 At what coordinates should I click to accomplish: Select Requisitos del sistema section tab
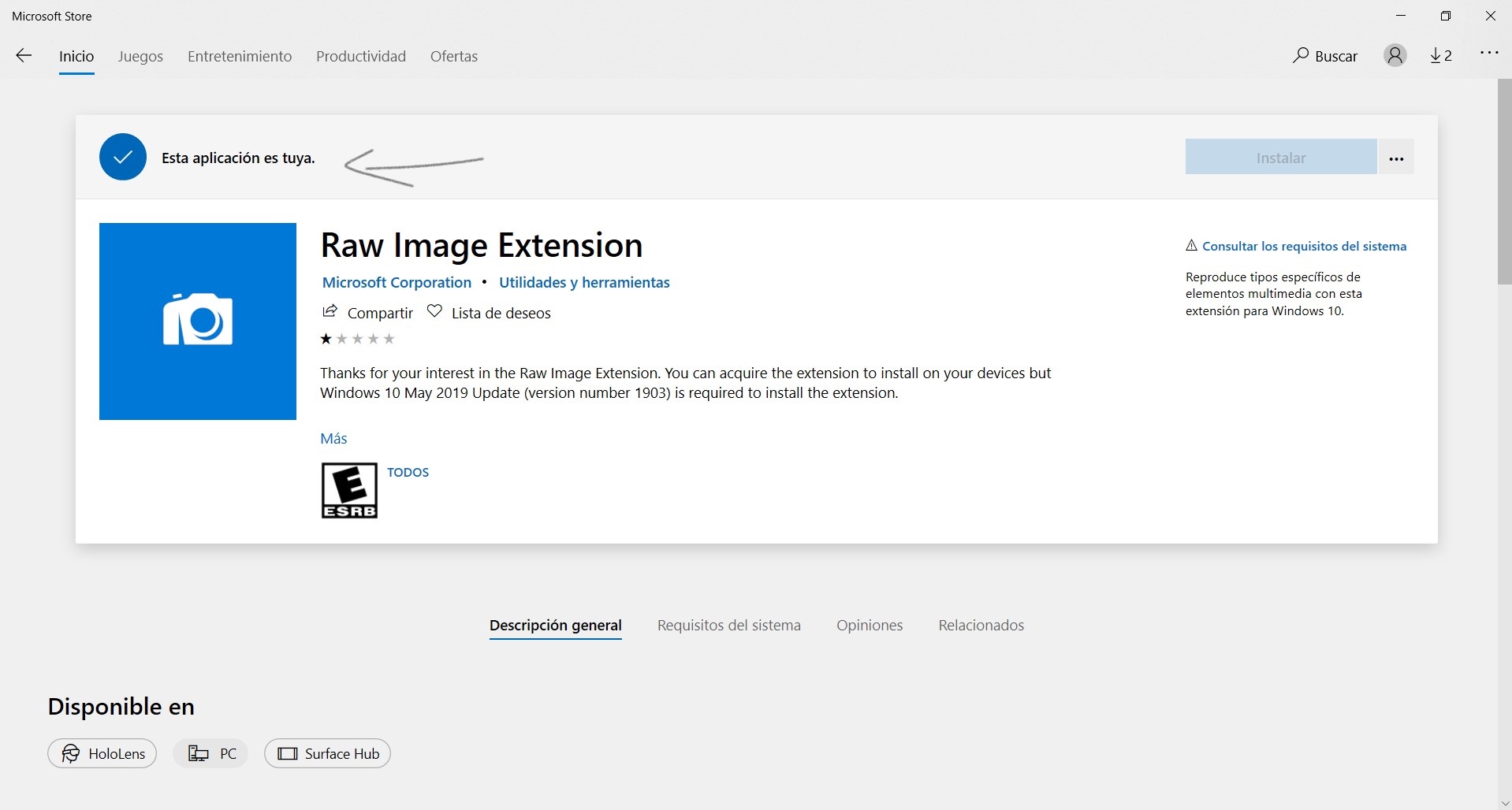pyautogui.click(x=729, y=626)
